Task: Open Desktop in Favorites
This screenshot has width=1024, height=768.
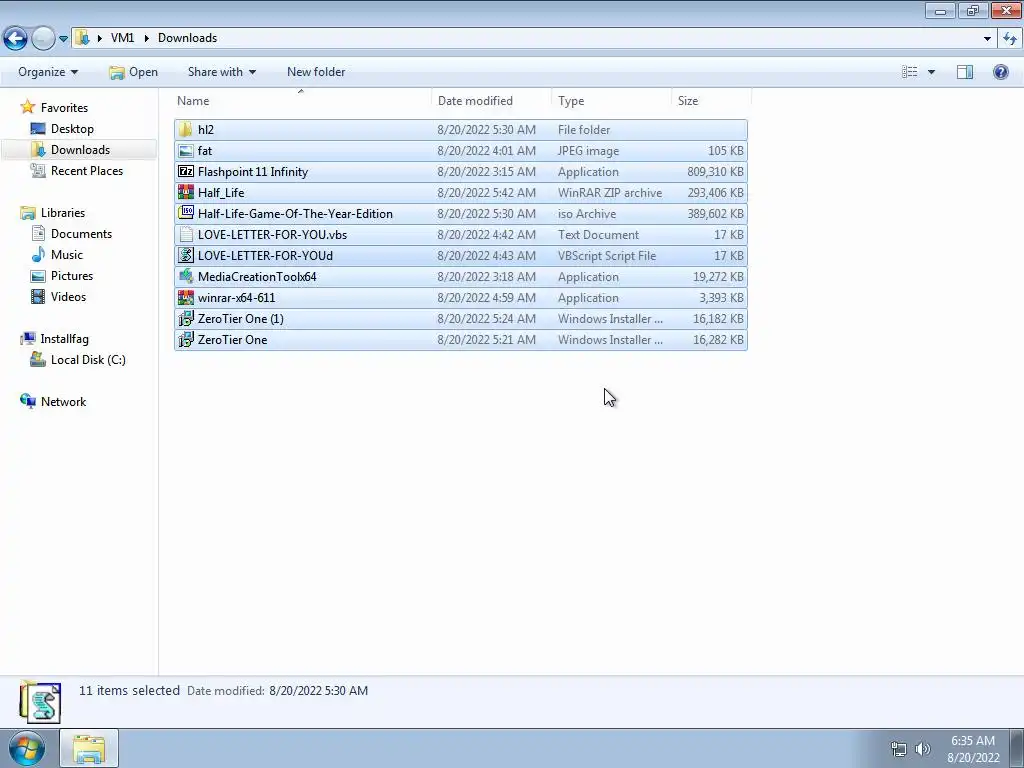Action: point(72,129)
